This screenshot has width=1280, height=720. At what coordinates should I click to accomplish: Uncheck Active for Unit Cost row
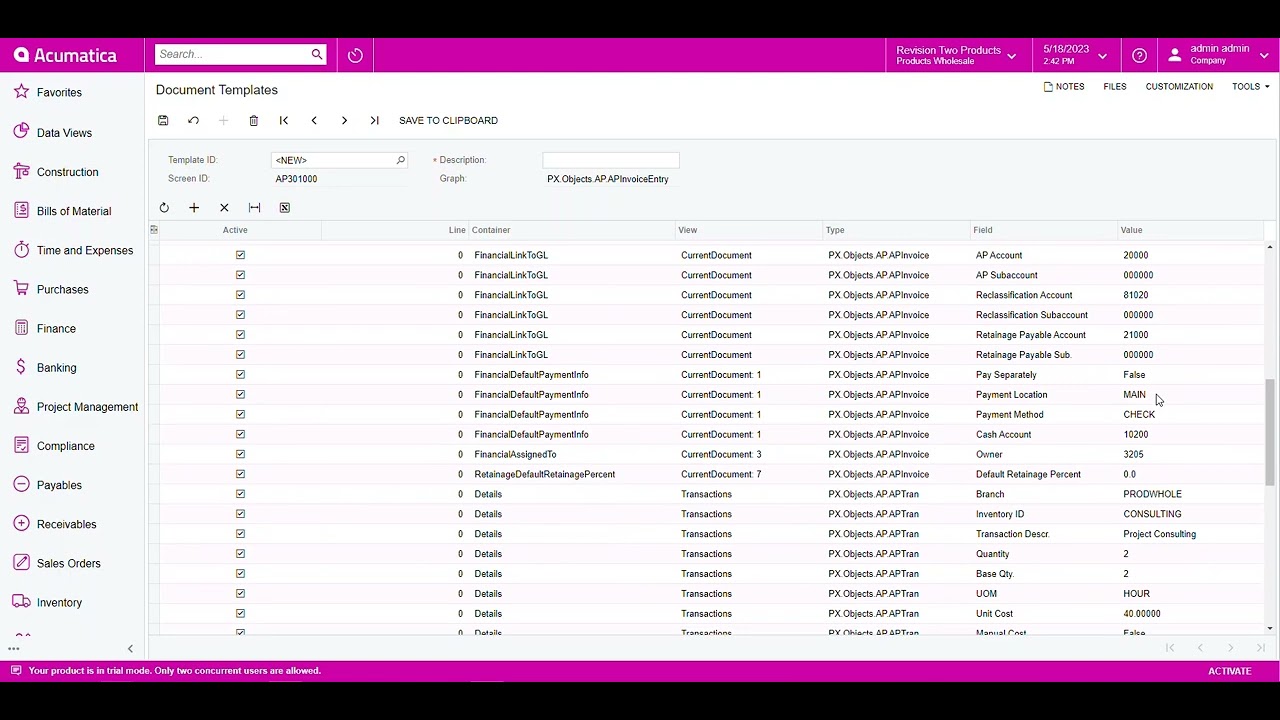(x=240, y=613)
